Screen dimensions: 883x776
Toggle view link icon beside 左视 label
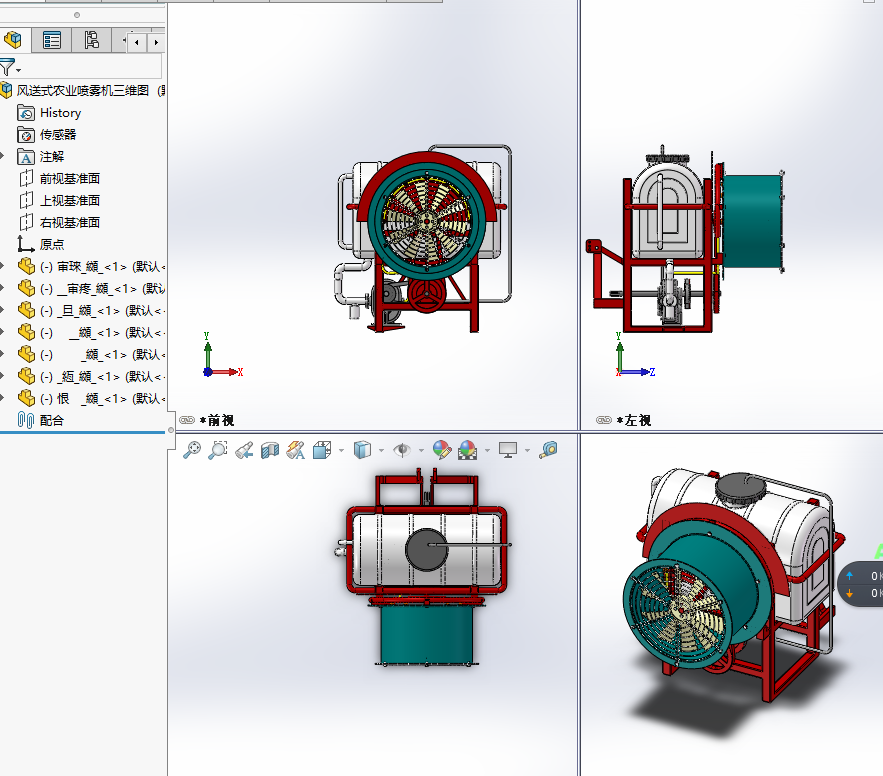603,420
